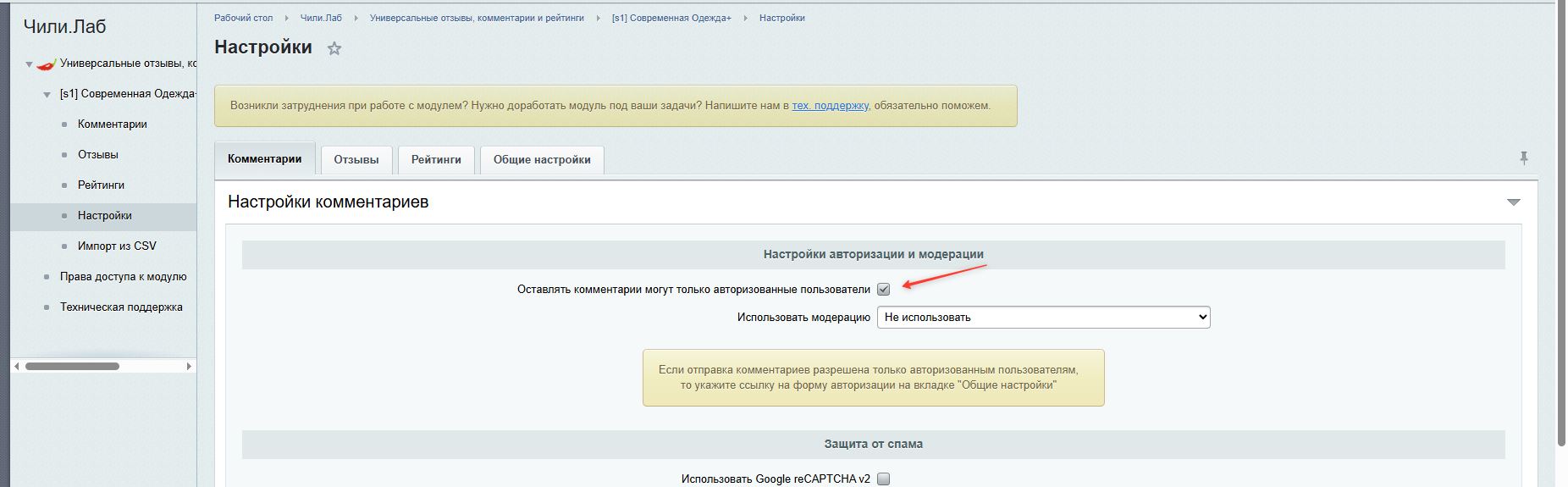Open Комментарии in the sidebar
The width and height of the screenshot is (1568, 487).
pyautogui.click(x=112, y=125)
